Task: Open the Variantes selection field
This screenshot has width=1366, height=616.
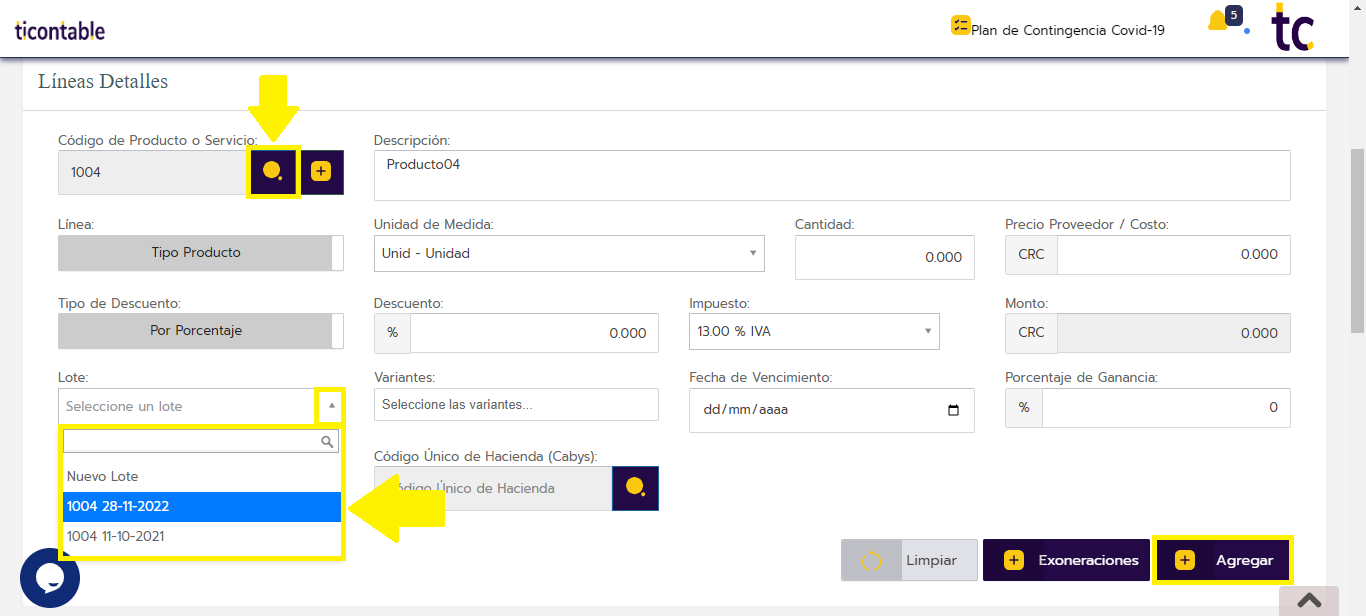Action: [516, 405]
